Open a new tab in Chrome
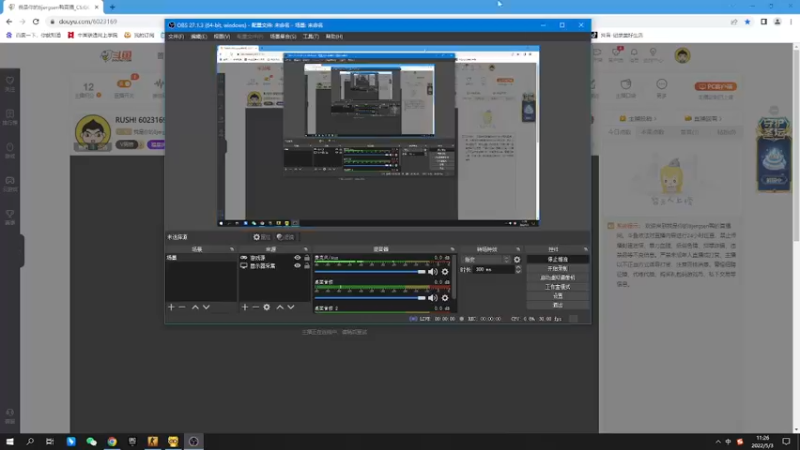Screen dimensions: 800x450 click(x=112, y=7)
